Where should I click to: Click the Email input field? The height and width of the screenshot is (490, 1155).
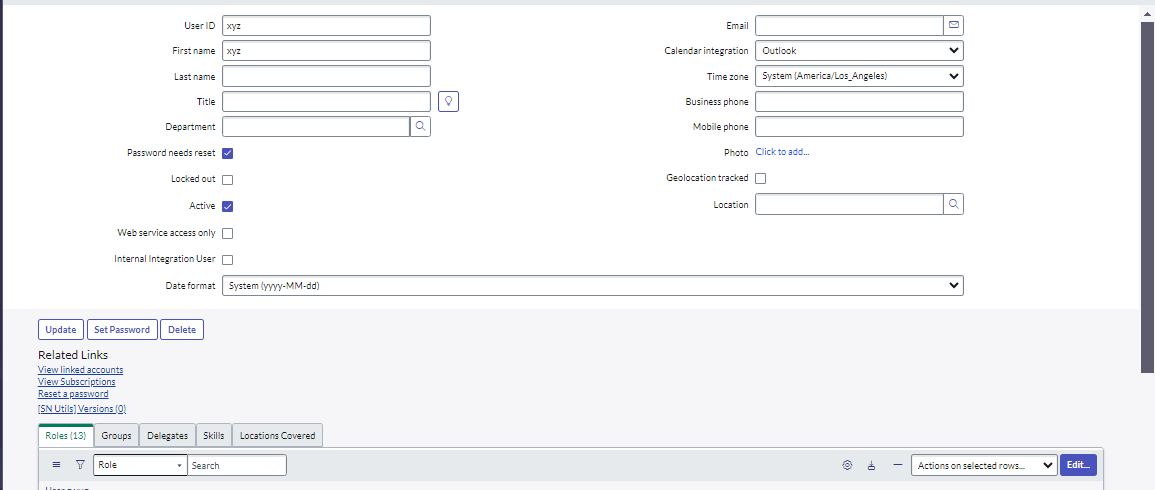tap(849, 25)
